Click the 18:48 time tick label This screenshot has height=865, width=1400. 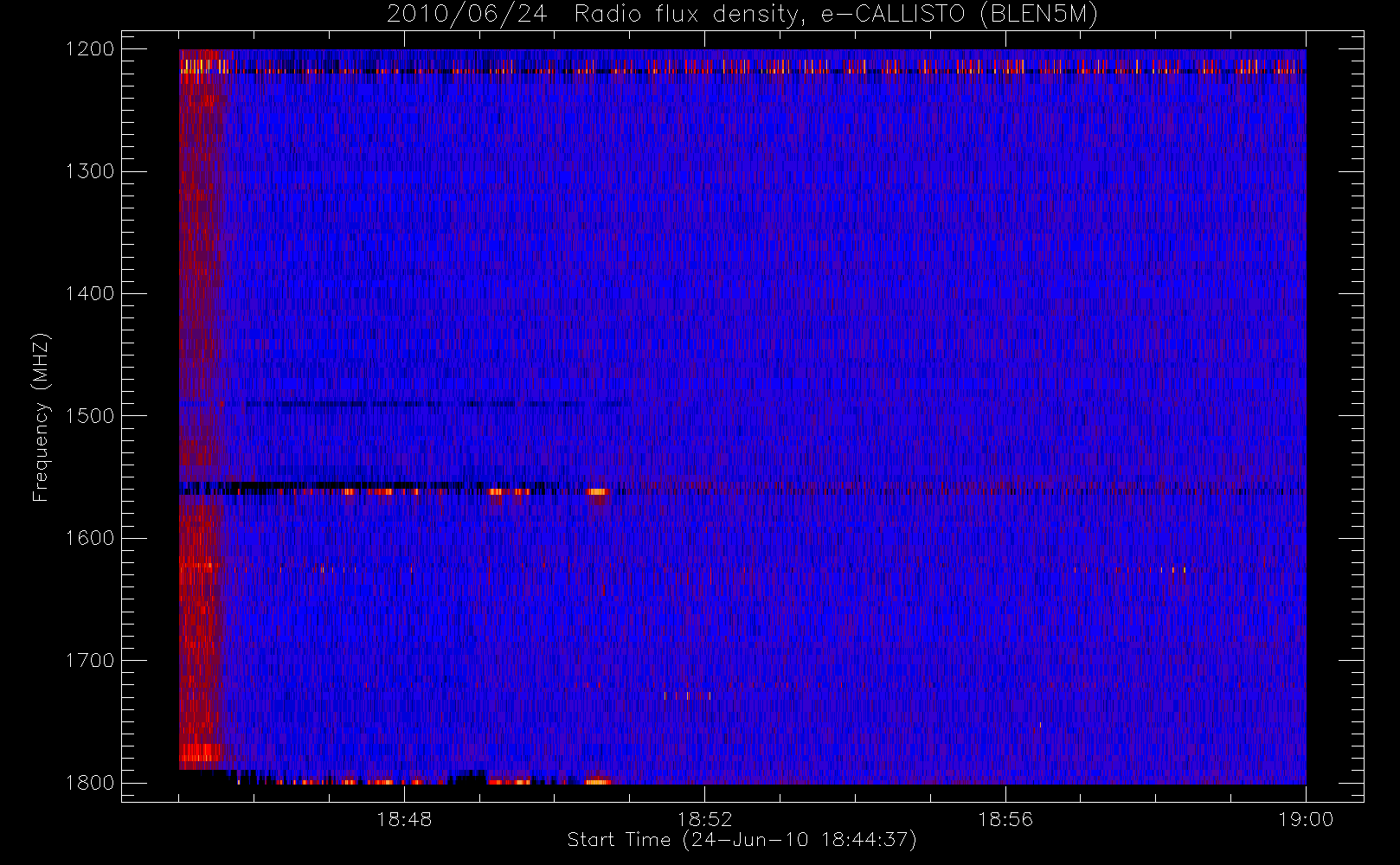(404, 819)
